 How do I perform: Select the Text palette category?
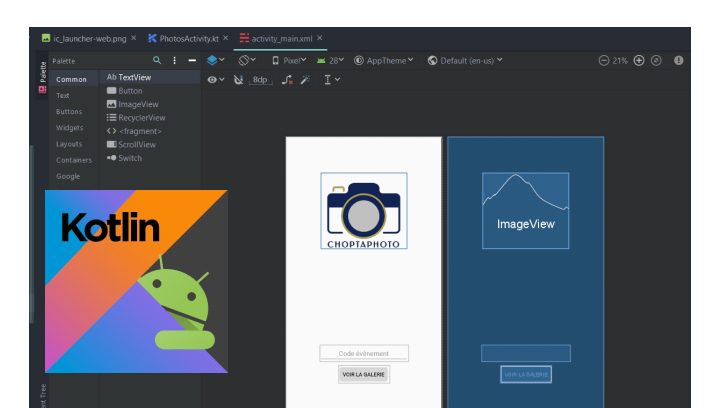click(63, 95)
